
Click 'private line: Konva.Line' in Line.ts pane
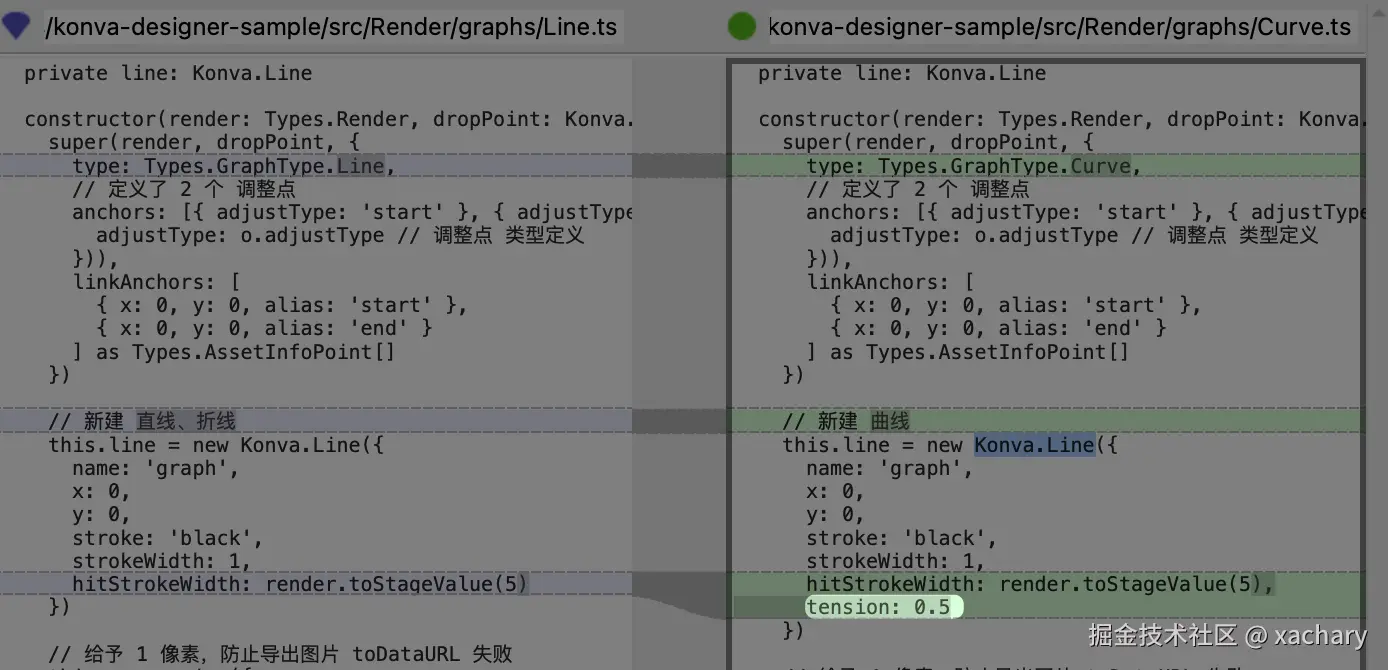coord(168,73)
